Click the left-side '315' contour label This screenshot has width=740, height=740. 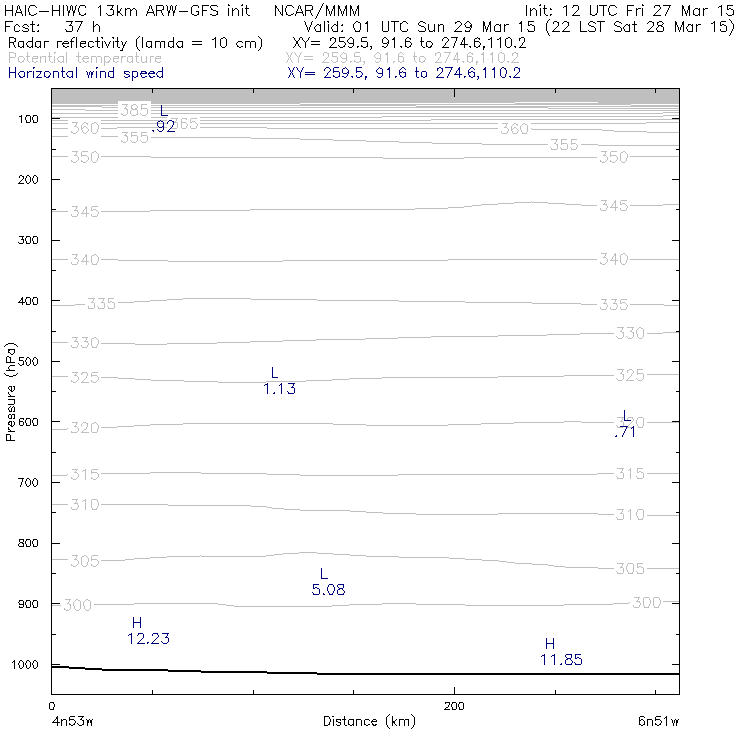coord(84,474)
